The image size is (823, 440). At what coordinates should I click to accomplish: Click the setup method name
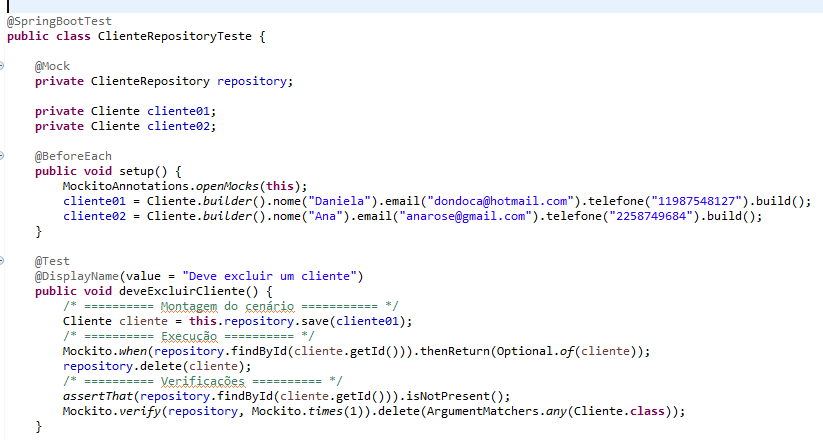[x=136, y=171]
